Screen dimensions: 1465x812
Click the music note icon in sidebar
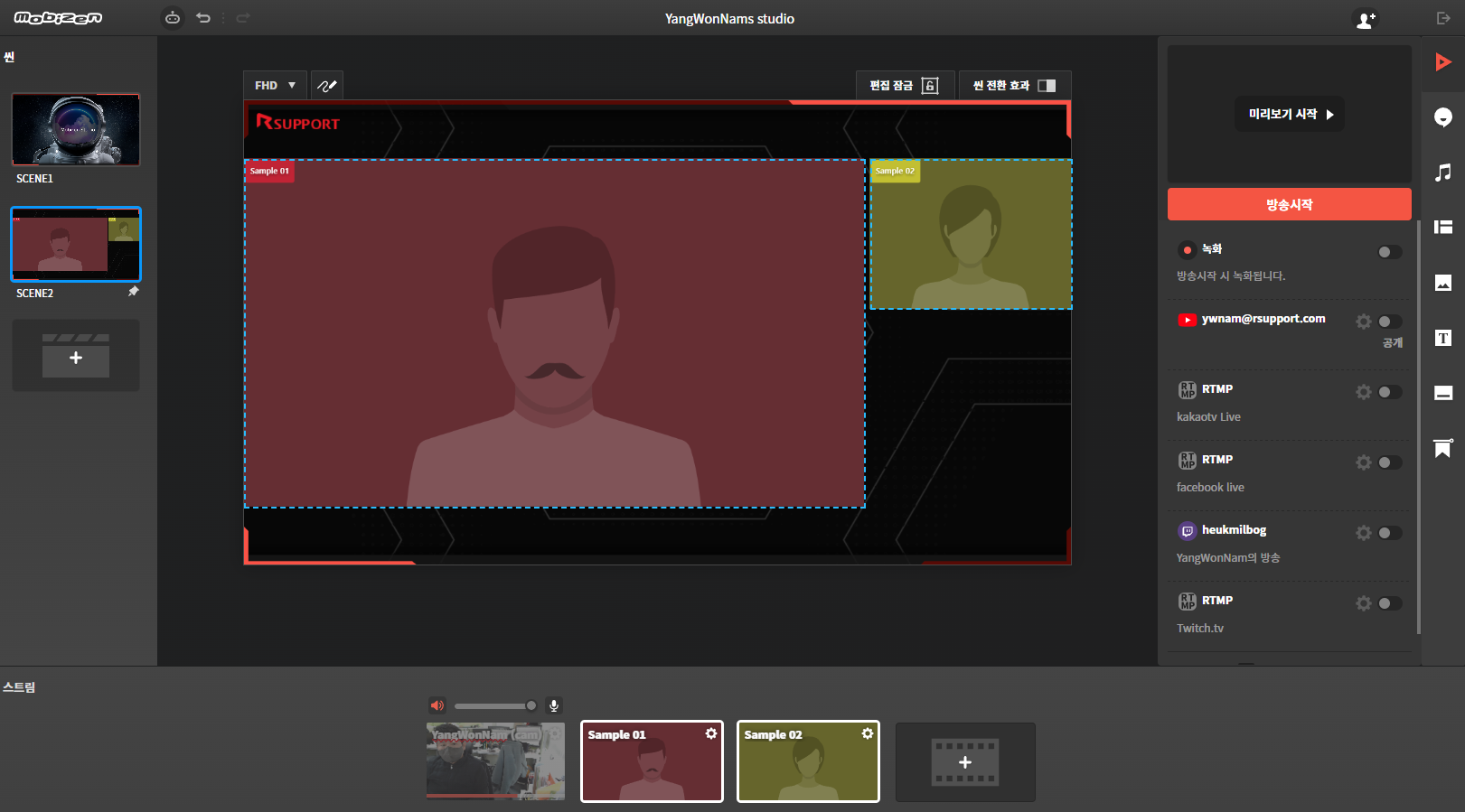point(1443,173)
